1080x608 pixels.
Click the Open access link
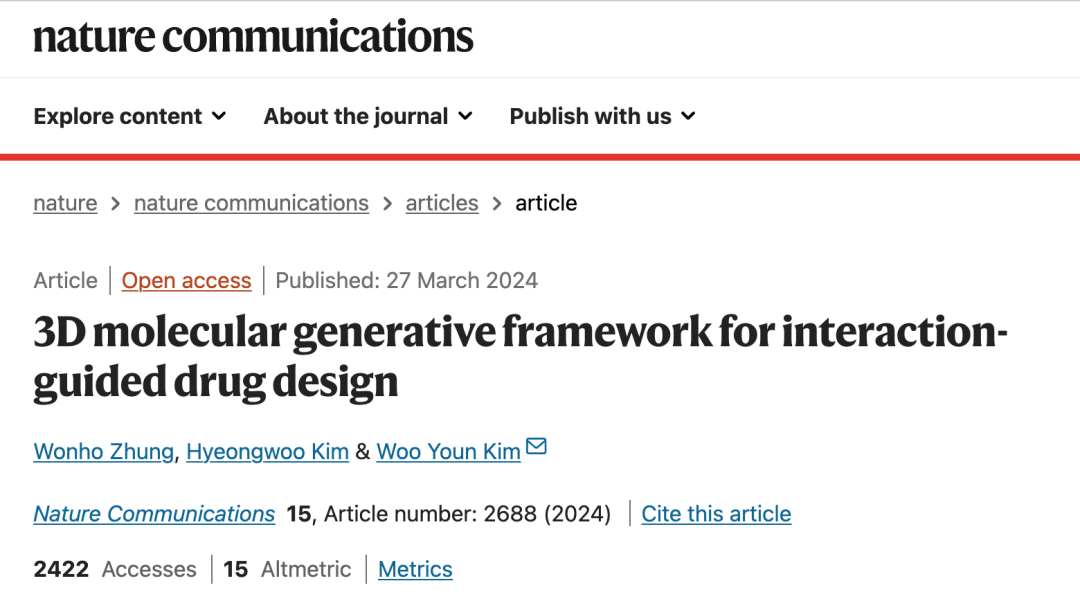[x=187, y=281]
